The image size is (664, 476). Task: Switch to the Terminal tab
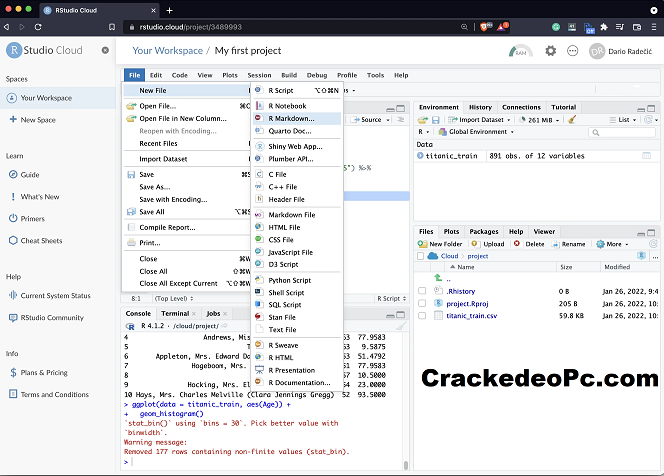click(x=175, y=313)
